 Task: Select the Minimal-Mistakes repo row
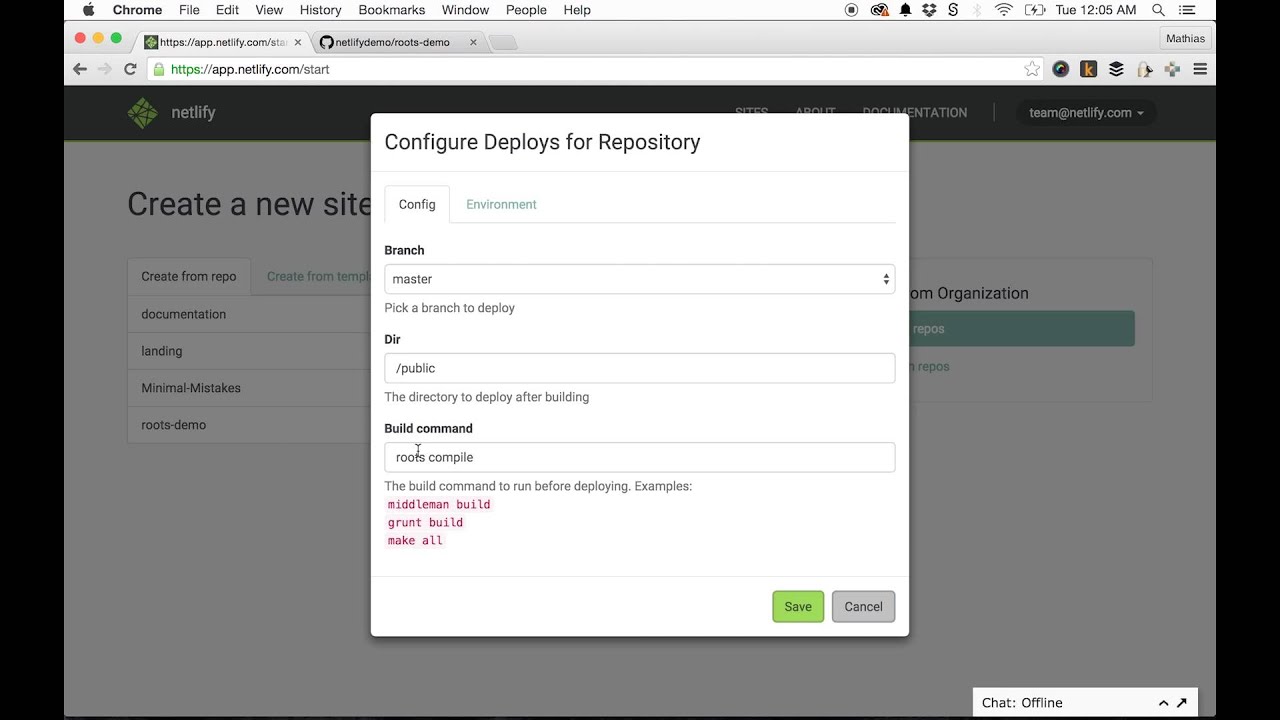[249, 388]
